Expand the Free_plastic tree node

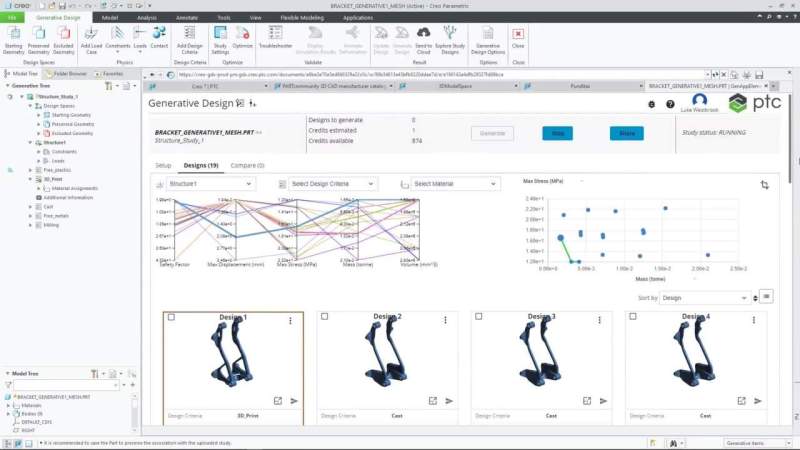(30, 170)
